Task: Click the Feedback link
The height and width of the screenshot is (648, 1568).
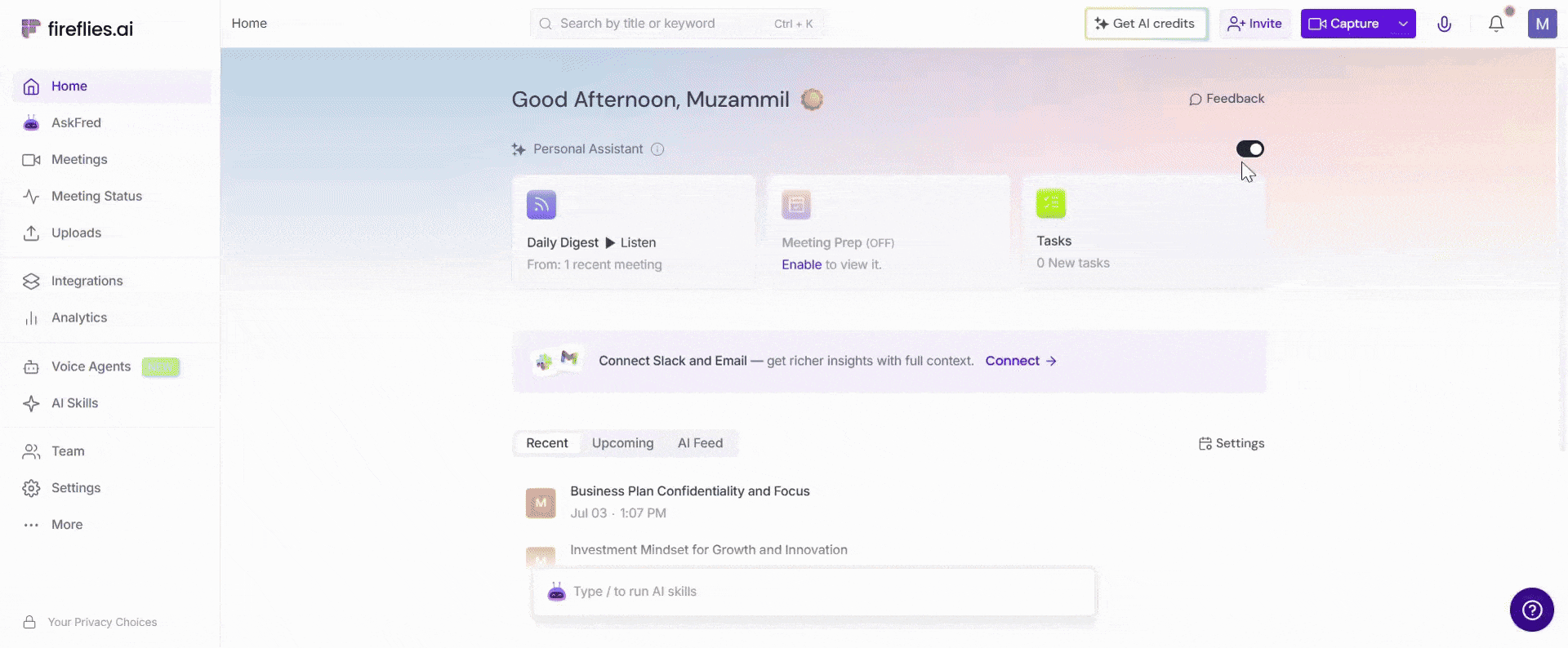Action: point(1227,99)
